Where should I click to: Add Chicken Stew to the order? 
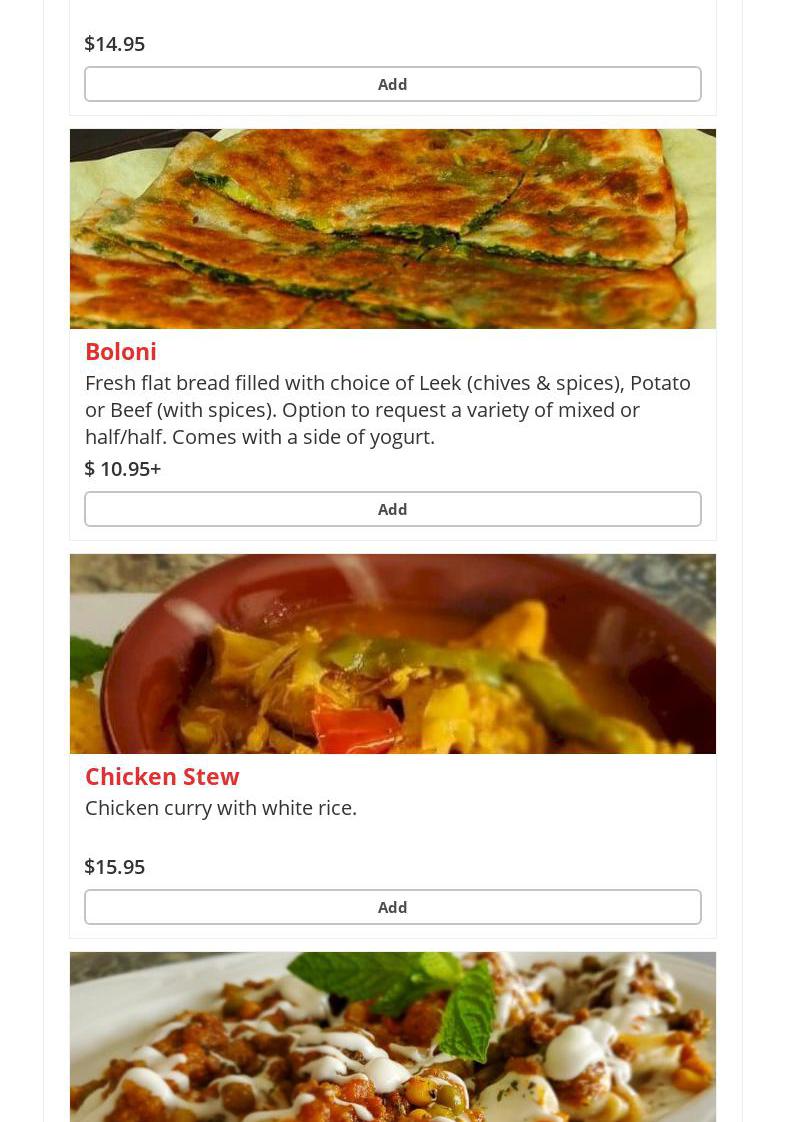392,907
